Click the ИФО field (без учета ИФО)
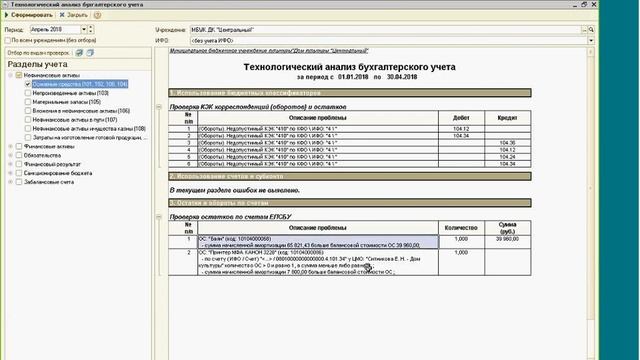The height and width of the screenshot is (360, 640). pyautogui.click(x=389, y=40)
